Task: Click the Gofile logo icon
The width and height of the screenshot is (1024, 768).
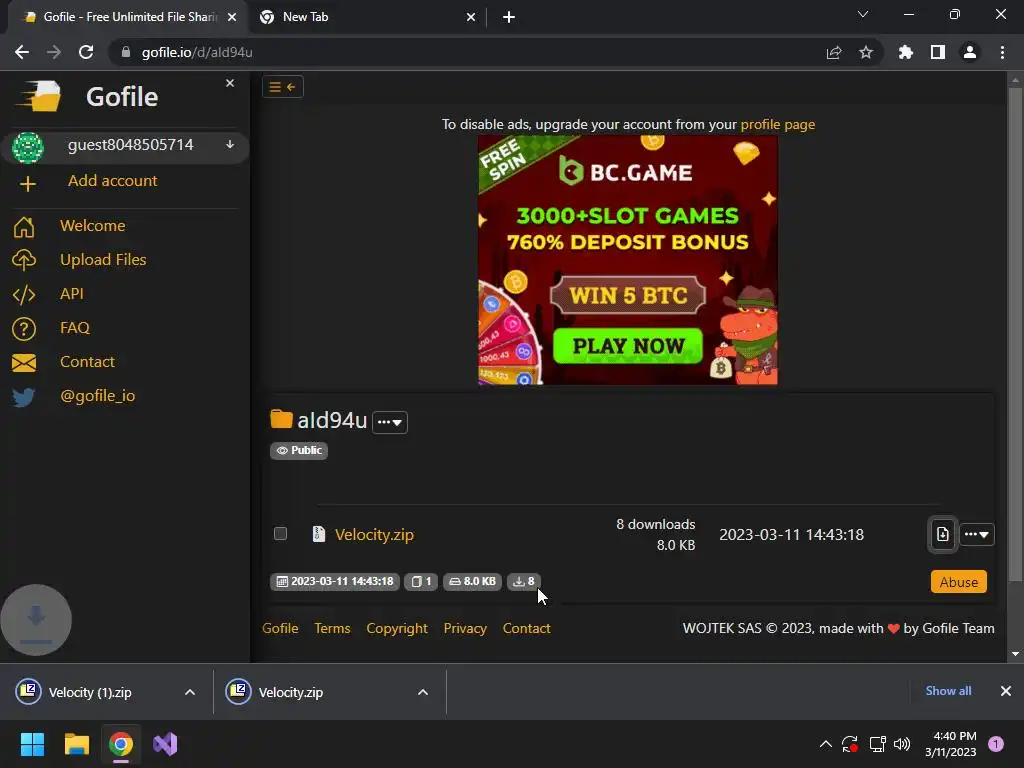Action: (x=39, y=97)
